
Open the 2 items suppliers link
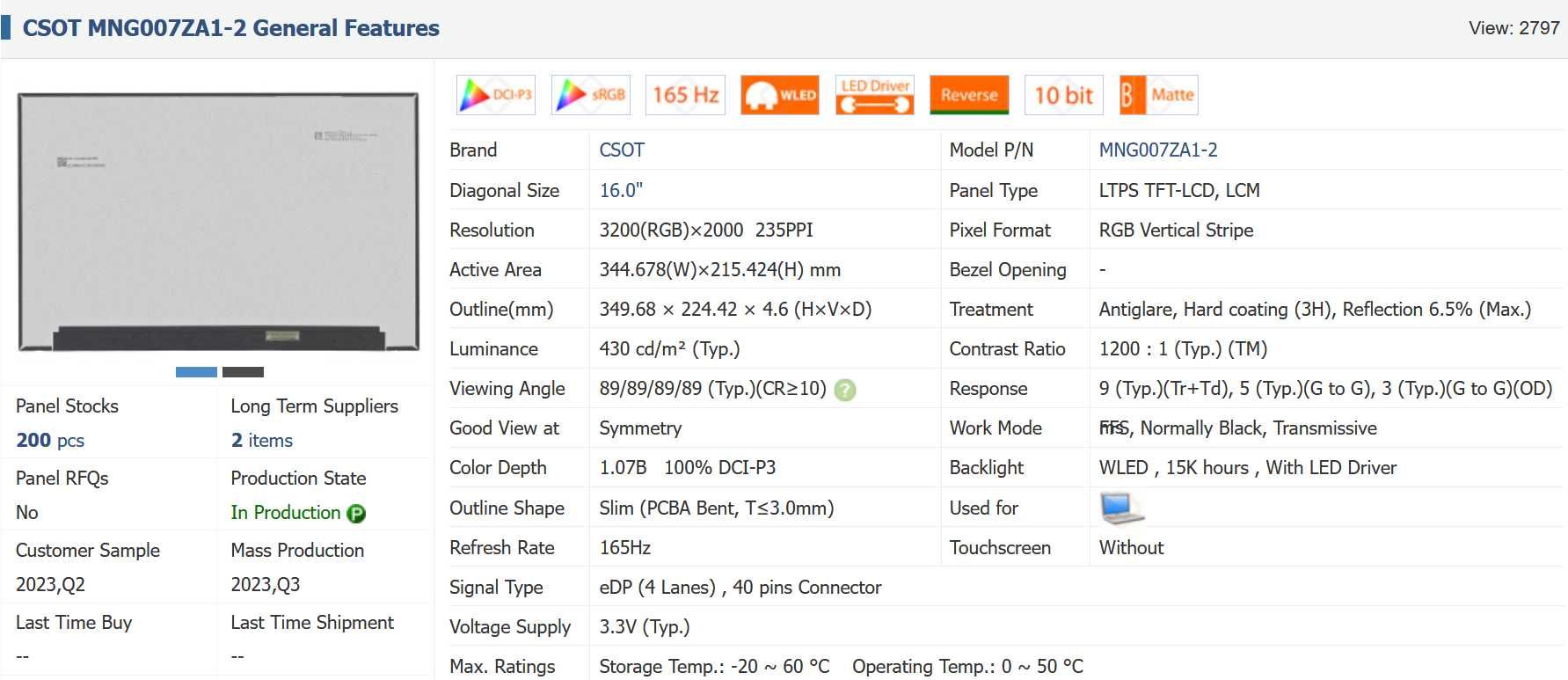[x=262, y=440]
